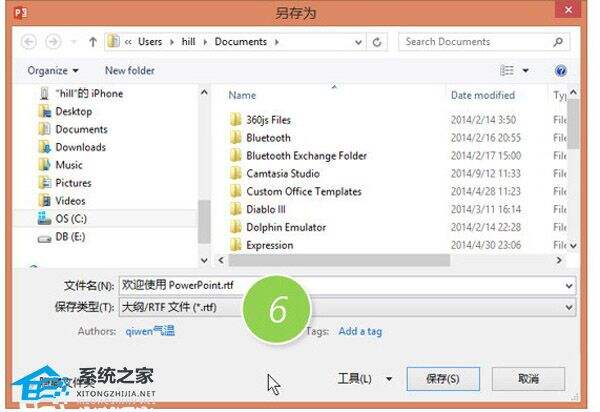
Task: Expand the Organize menu
Action: [x=53, y=71]
